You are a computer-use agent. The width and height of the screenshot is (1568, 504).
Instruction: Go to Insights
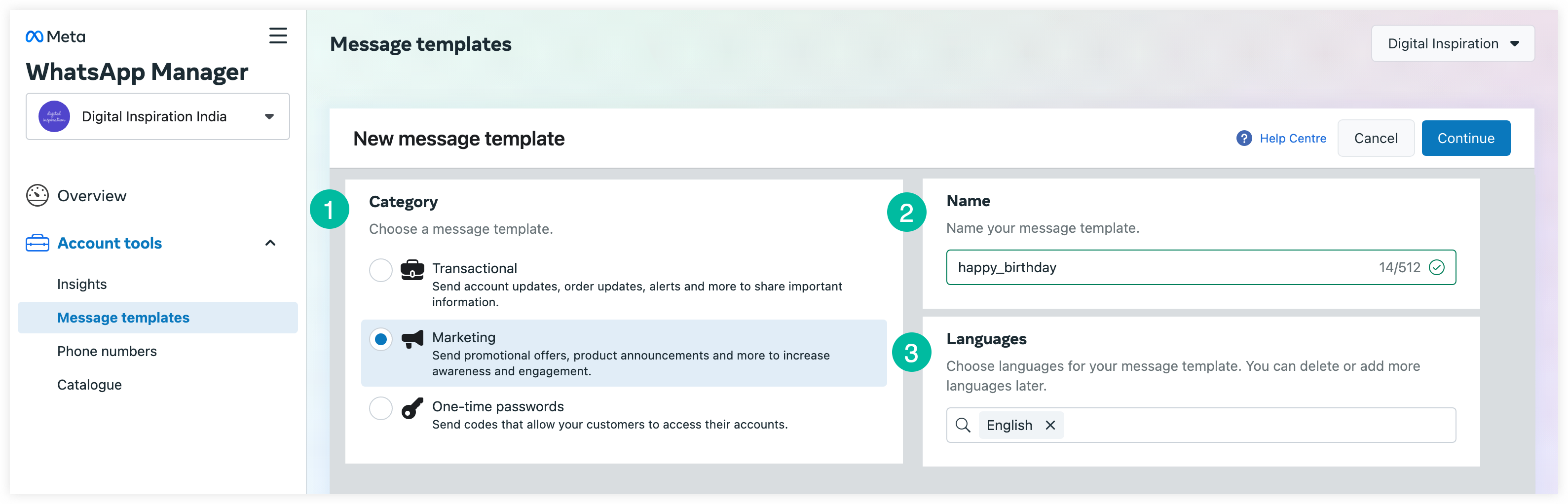(81, 284)
